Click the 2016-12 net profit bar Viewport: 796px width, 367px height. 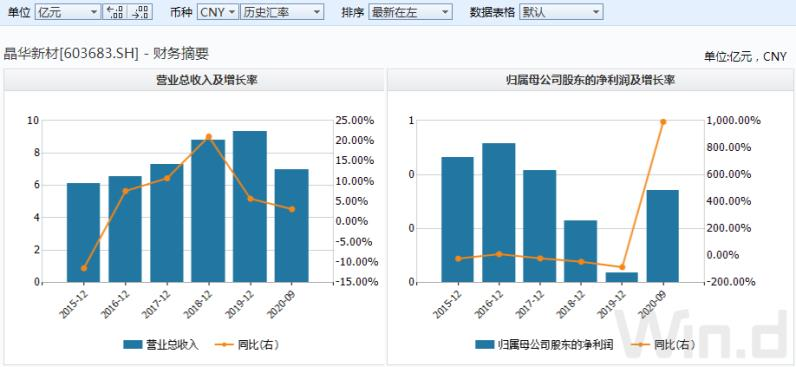pyautogui.click(x=499, y=213)
